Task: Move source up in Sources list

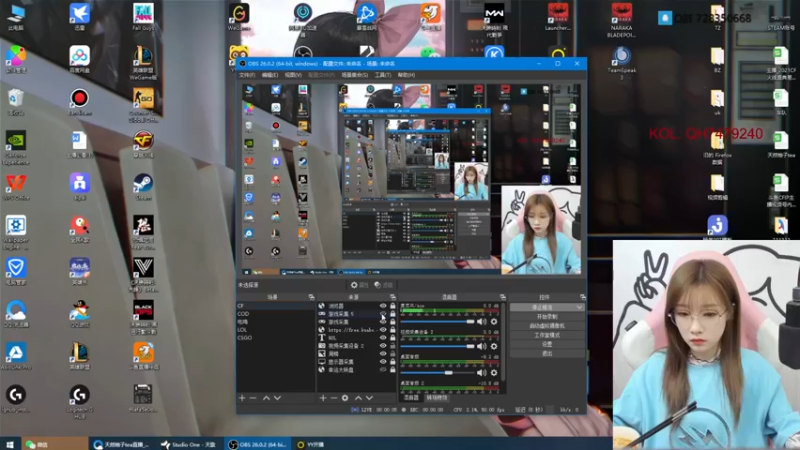Action: tap(358, 398)
